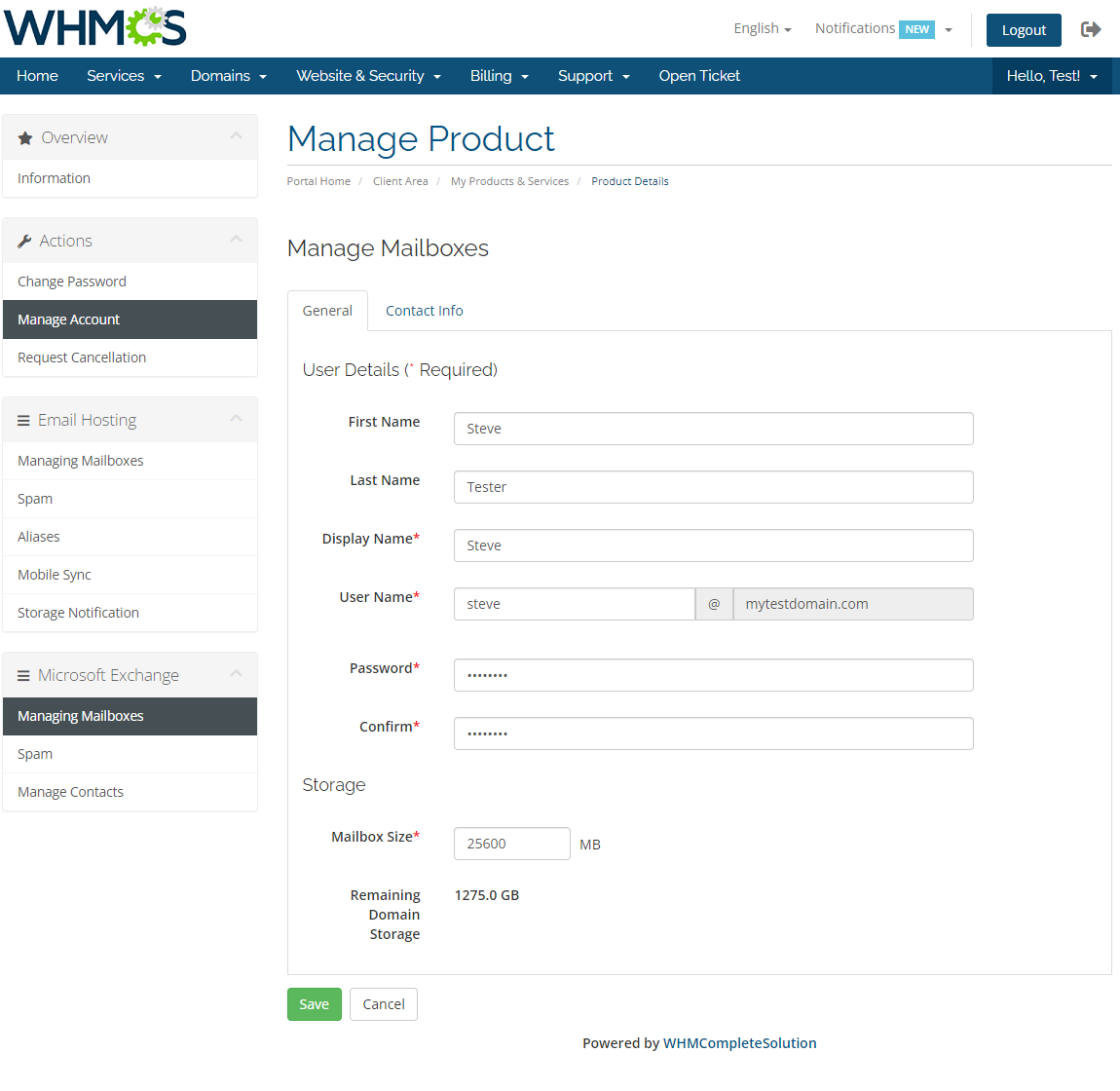The image size is (1120, 1091).
Task: Open Managing Mailboxes under Email Hosting
Action: 130,461
